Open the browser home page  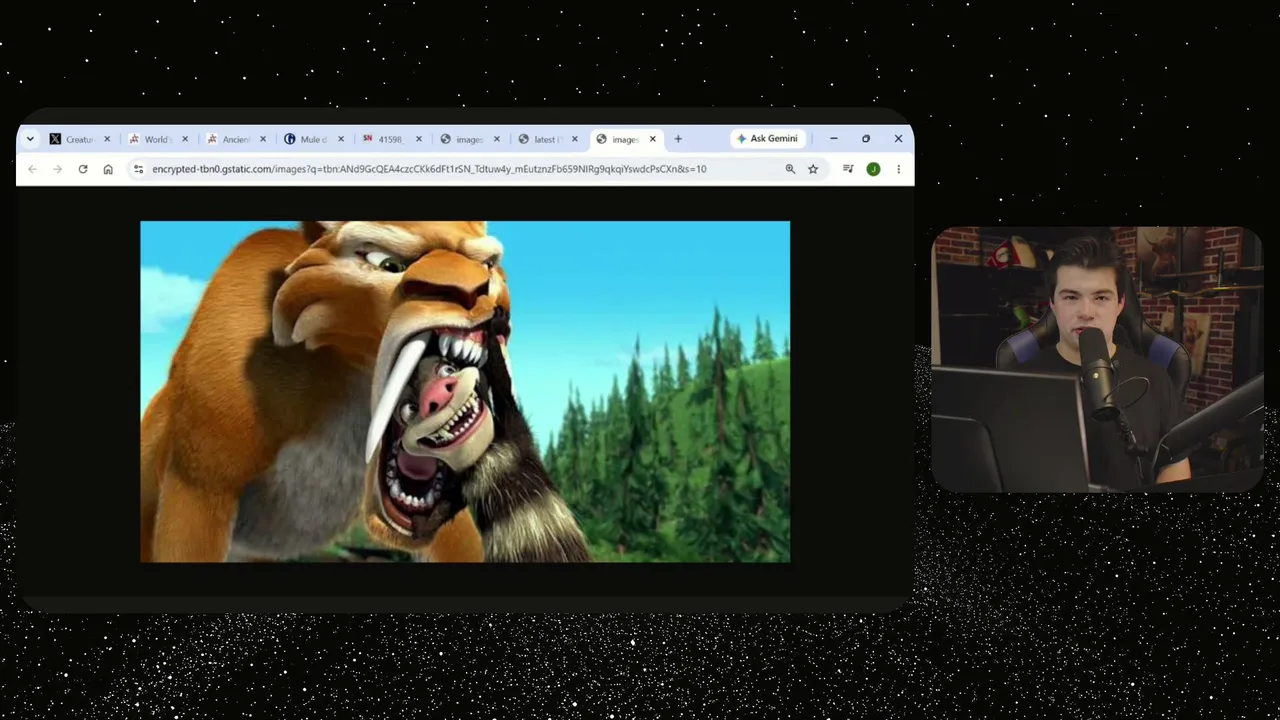[108, 169]
